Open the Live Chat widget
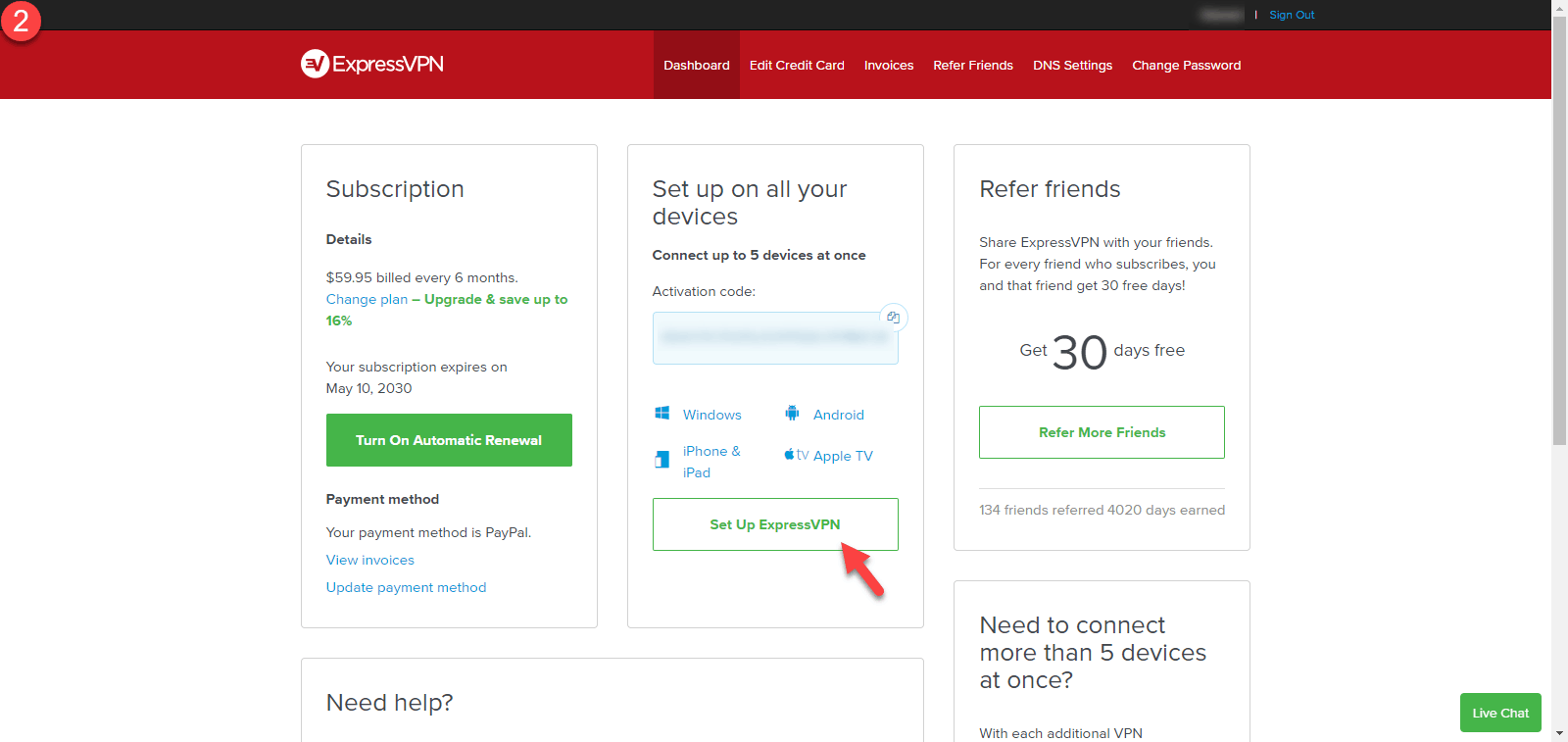Screen dimensions: 1568x742 pyautogui.click(x=1500, y=713)
